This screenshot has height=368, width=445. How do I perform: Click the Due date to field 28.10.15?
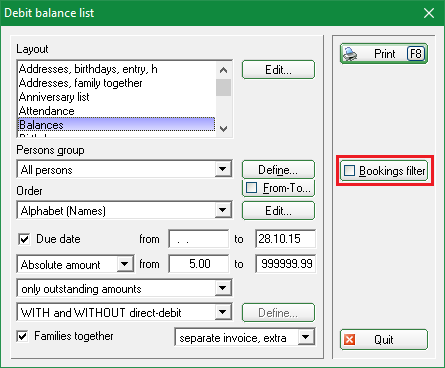pos(286,239)
